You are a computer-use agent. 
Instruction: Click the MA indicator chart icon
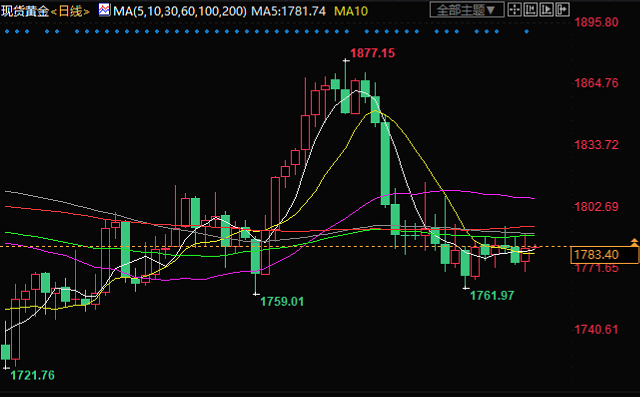(104, 10)
